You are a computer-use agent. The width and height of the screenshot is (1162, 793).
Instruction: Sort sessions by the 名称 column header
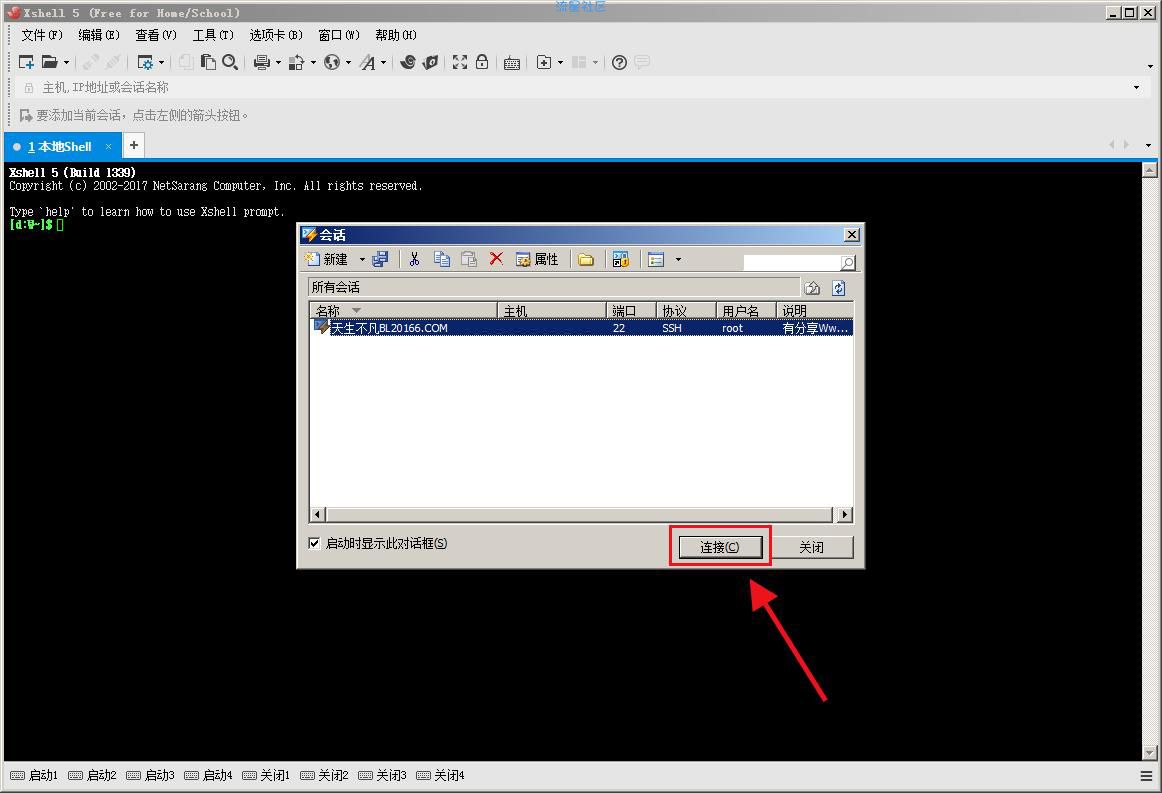tap(403, 311)
